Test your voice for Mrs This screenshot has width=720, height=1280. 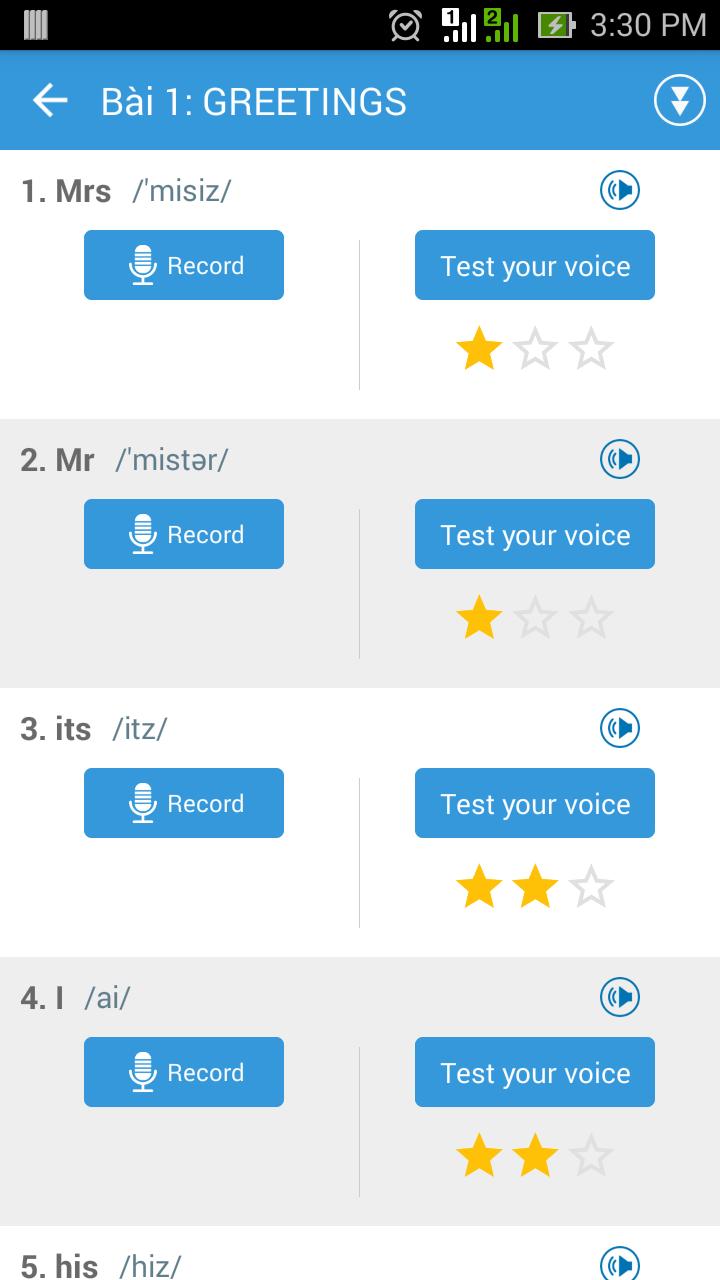[535, 265]
